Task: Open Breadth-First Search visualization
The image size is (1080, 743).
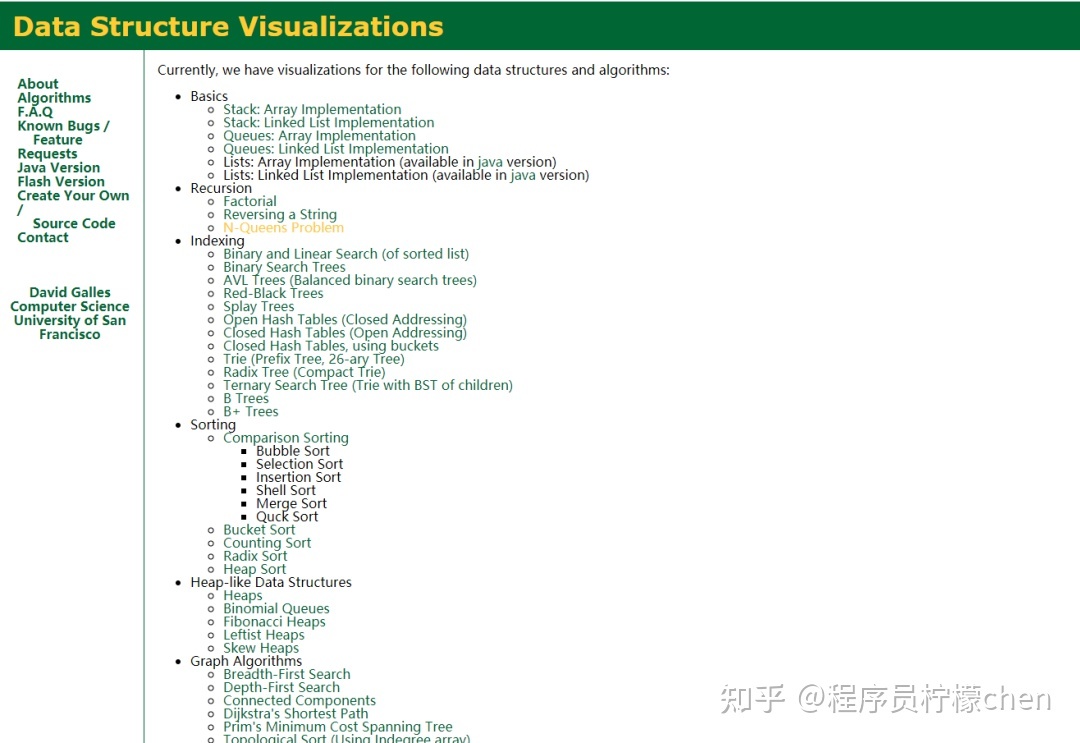Action: tap(287, 674)
